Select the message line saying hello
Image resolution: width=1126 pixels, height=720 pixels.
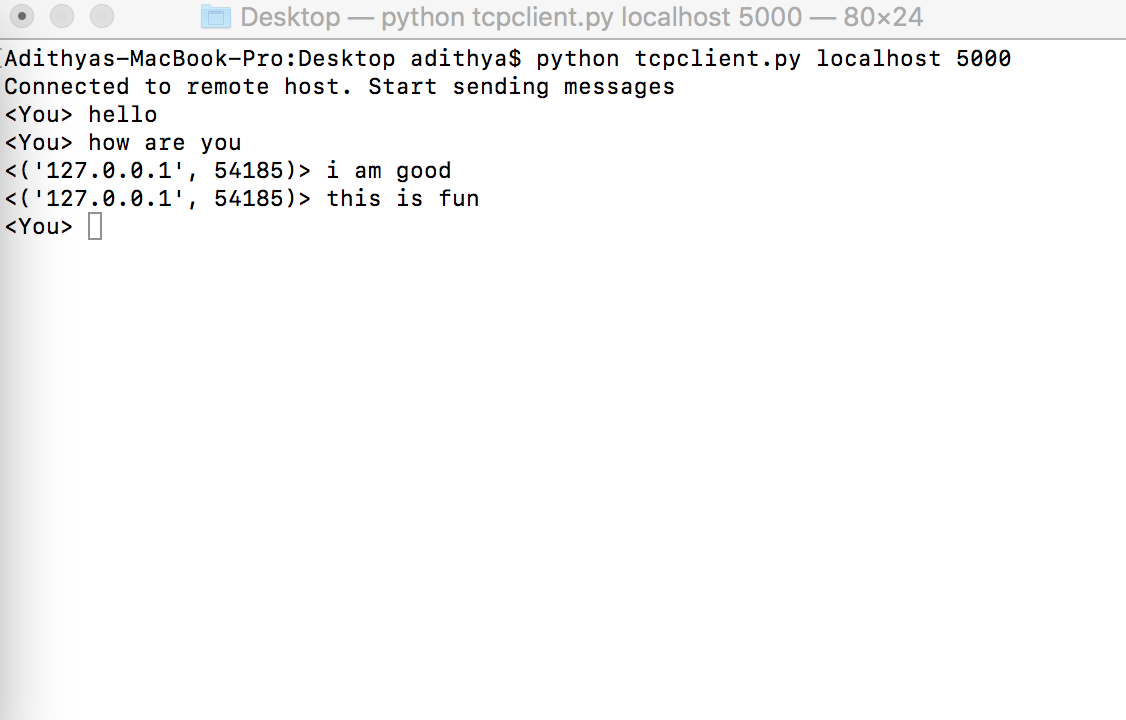tap(122, 114)
